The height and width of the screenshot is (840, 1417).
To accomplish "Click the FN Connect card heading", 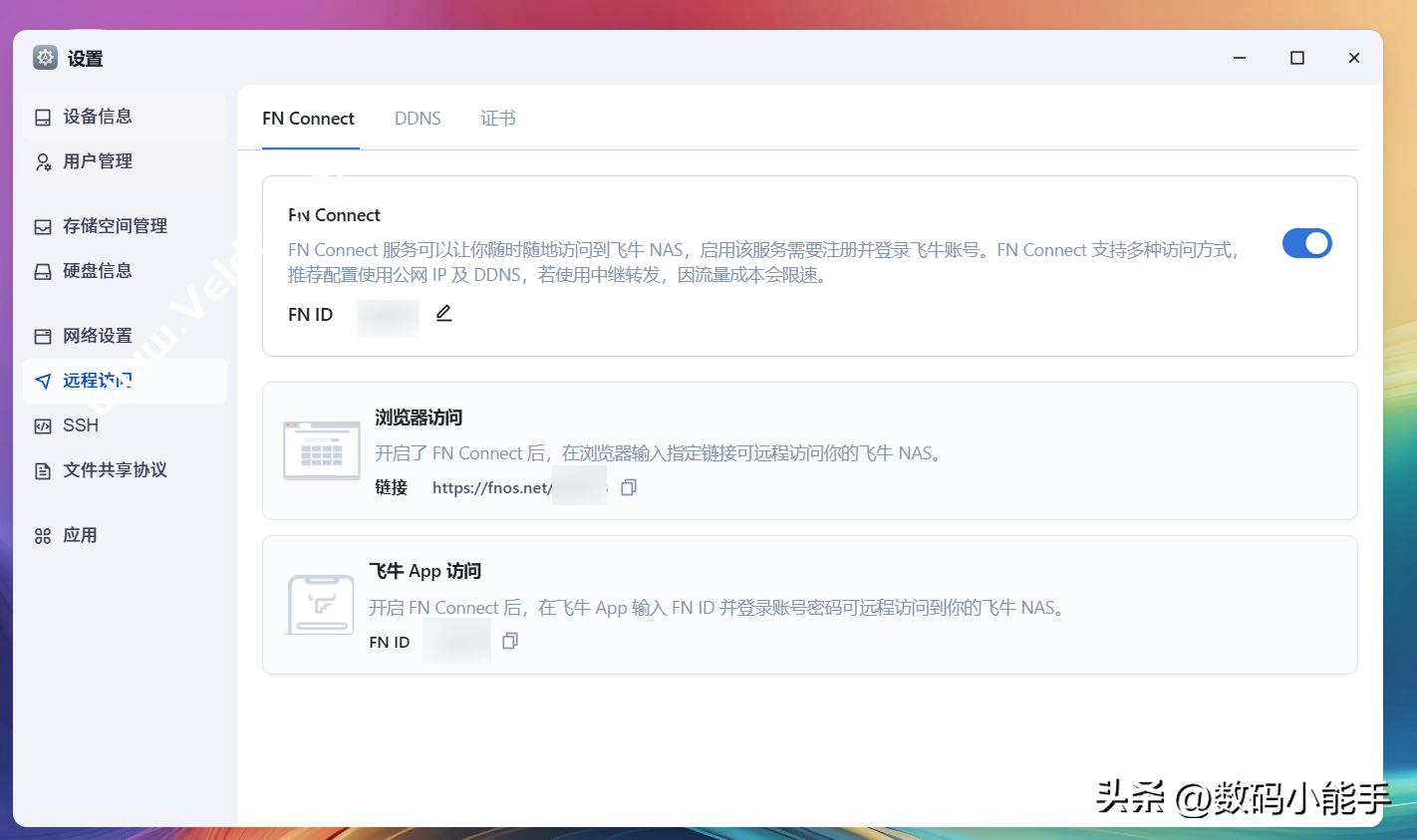I will pos(334,215).
